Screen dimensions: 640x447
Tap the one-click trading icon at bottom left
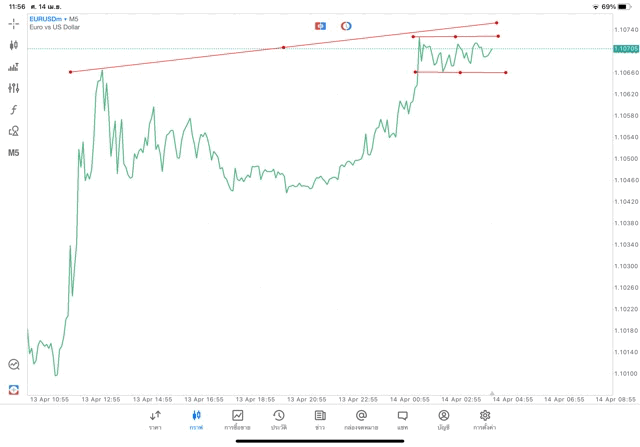pyautogui.click(x=14, y=389)
